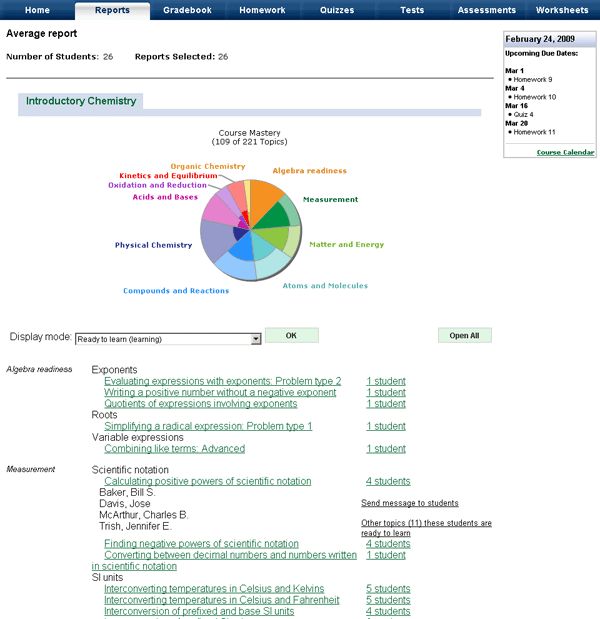
Task: Open the Course Calendar link
Action: (x=565, y=152)
